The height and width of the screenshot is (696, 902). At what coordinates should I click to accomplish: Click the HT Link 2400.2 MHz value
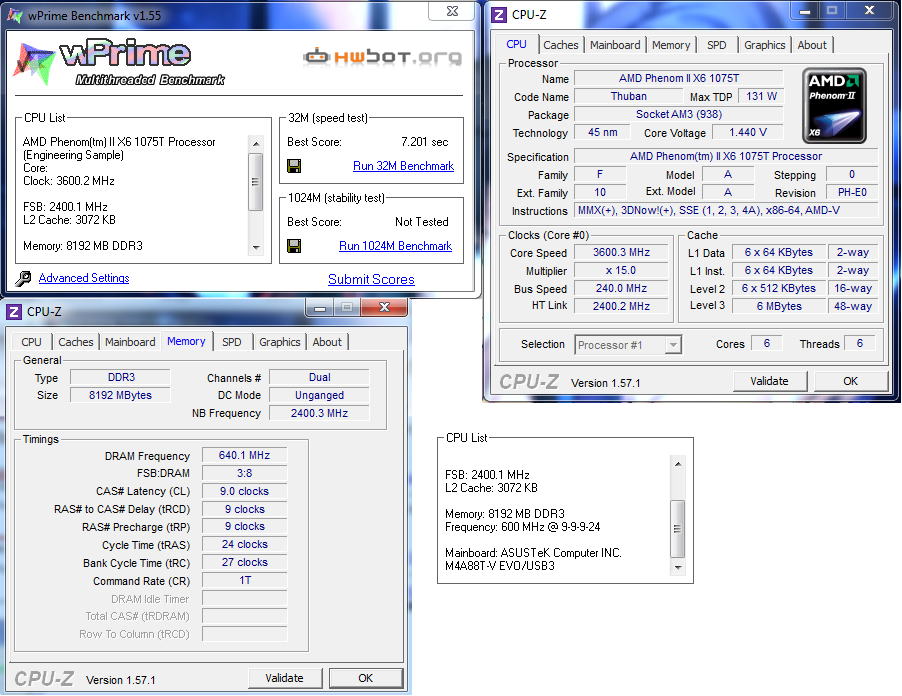click(x=621, y=307)
